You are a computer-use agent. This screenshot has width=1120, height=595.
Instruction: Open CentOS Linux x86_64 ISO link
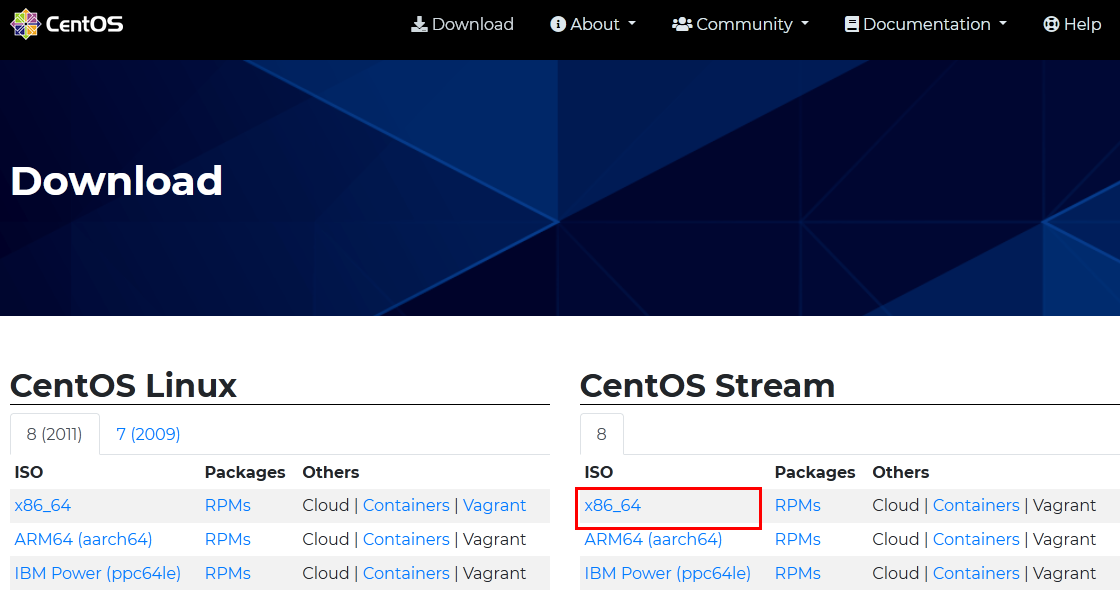pyautogui.click(x=43, y=506)
